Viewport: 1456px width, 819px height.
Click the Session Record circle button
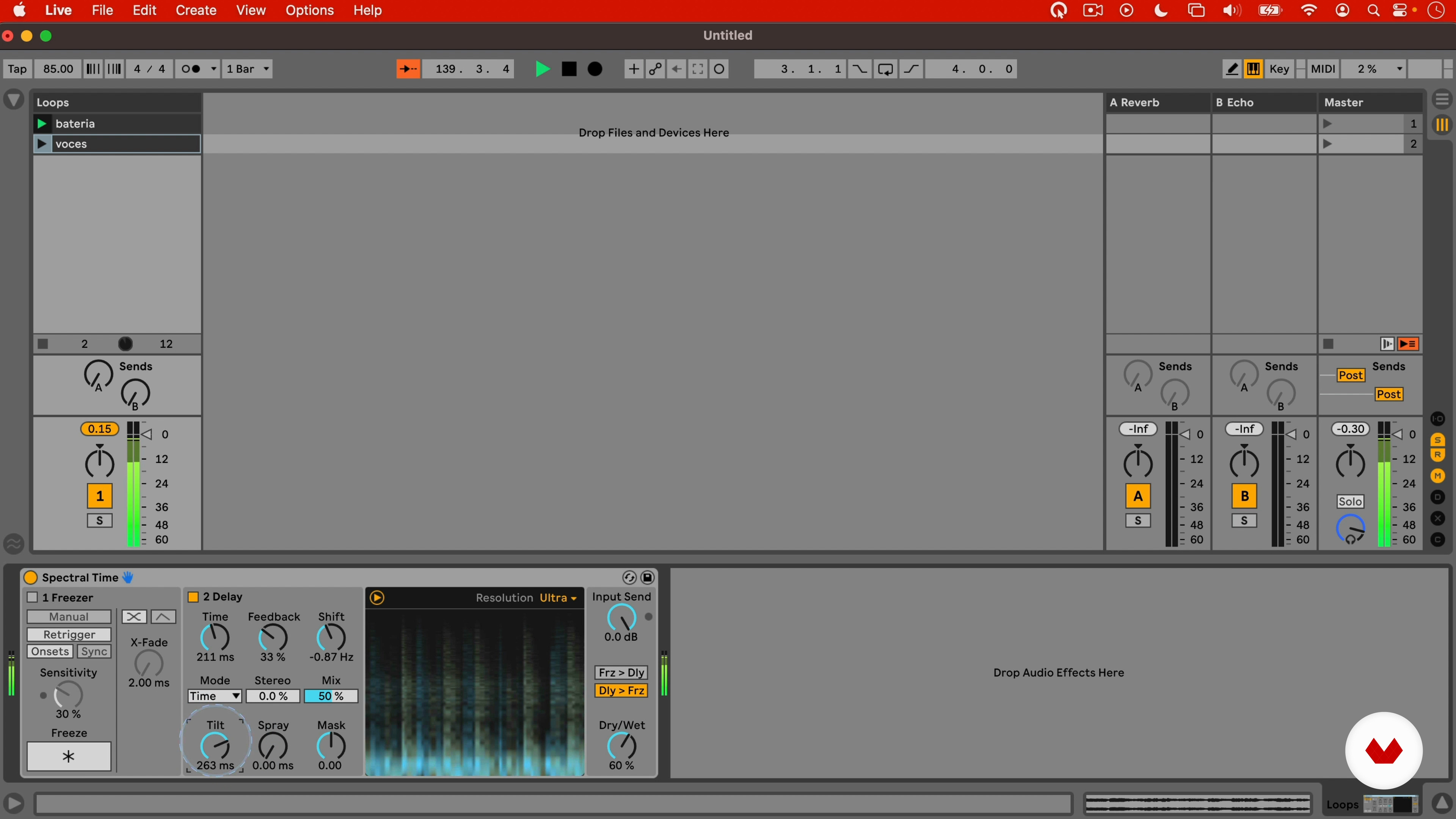pos(720,69)
